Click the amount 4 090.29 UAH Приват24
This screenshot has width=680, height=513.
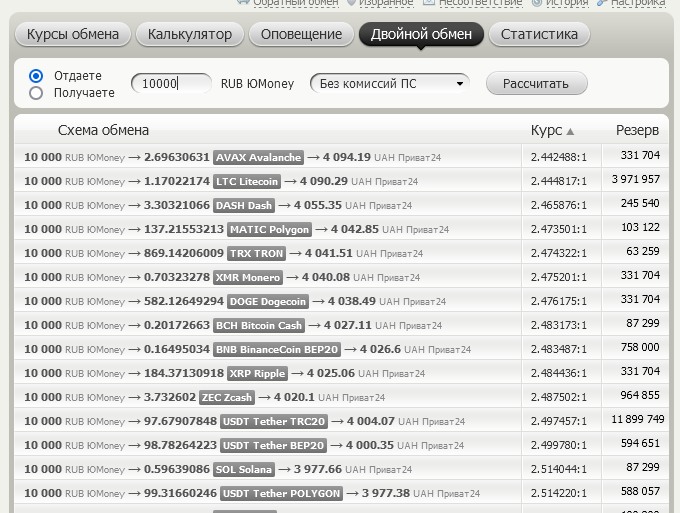(359, 181)
